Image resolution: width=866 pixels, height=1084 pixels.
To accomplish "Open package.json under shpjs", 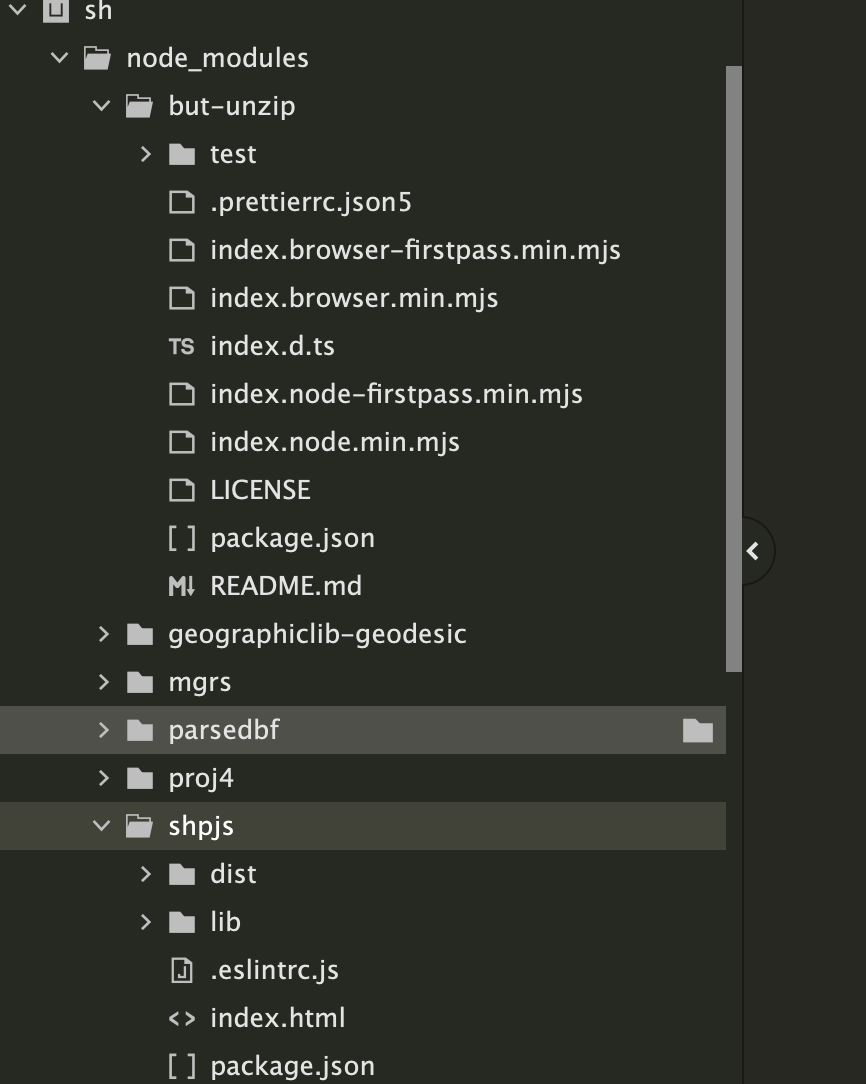I will (x=293, y=1067).
